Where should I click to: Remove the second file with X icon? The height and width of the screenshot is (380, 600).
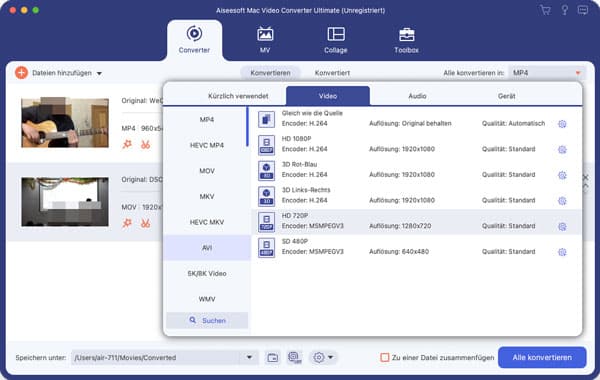[x=585, y=178]
